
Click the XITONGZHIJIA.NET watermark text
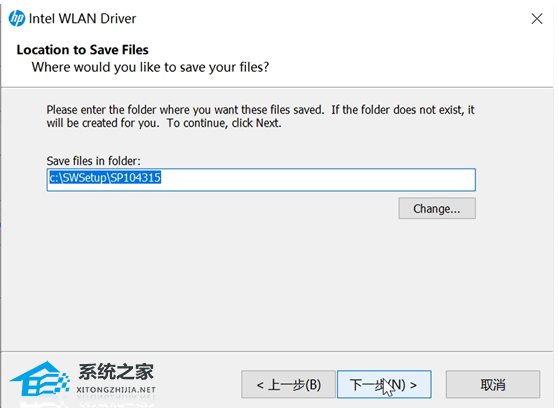(116, 390)
